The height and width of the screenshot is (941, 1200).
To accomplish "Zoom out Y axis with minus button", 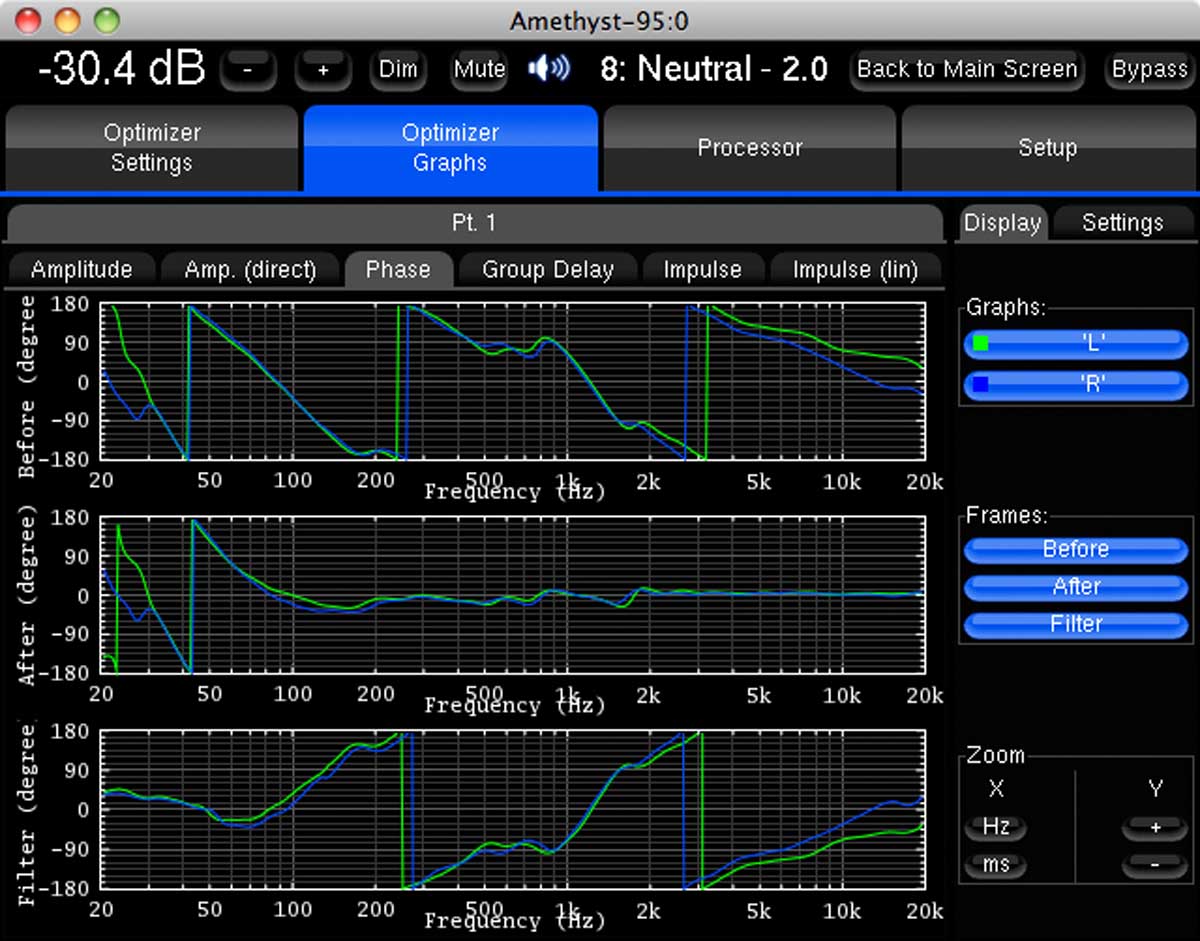I will point(1154,864).
